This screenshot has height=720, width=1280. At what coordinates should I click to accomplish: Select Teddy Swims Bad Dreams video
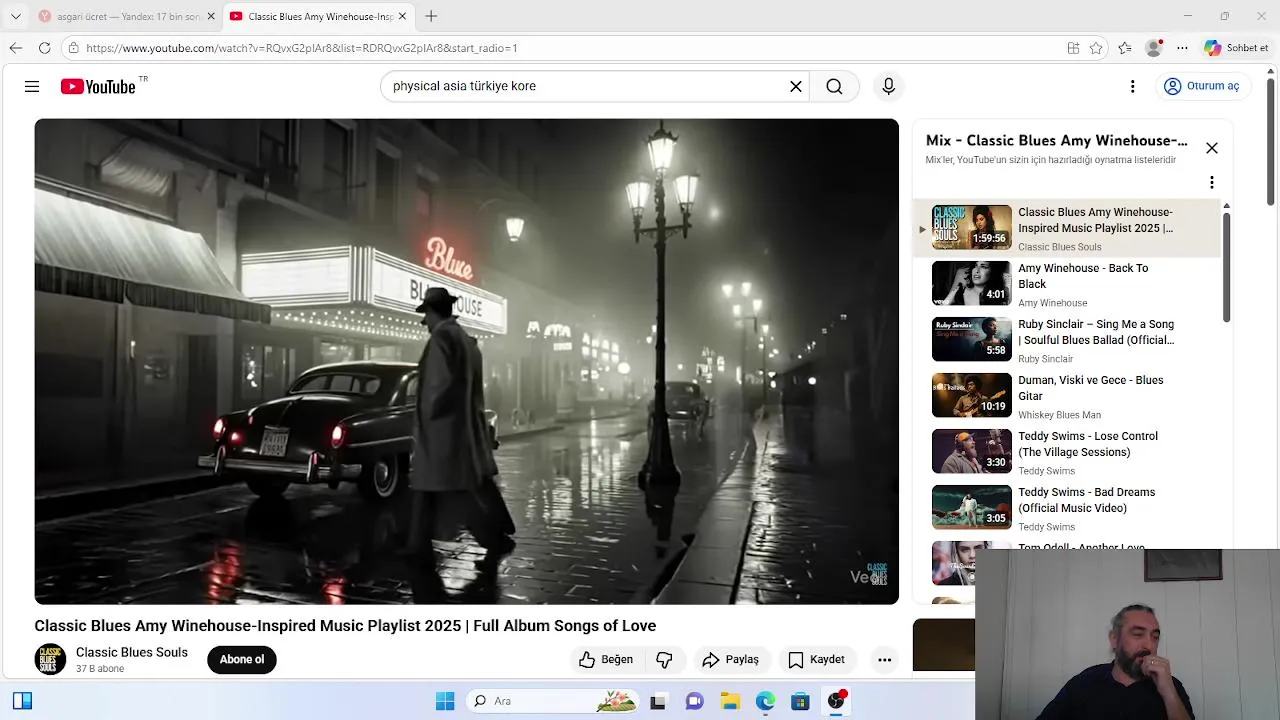click(x=1066, y=508)
